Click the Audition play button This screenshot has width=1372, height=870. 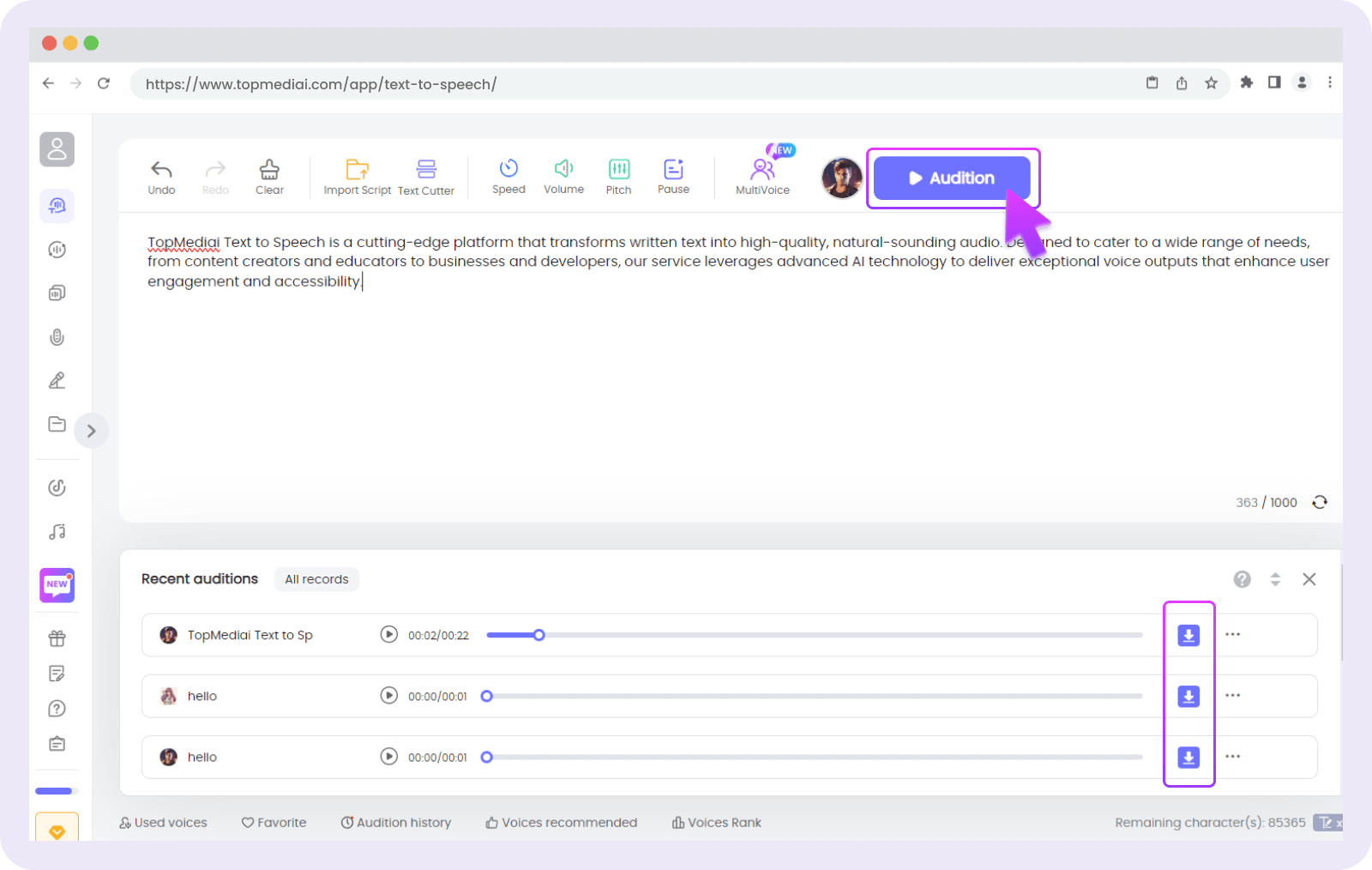click(x=951, y=178)
